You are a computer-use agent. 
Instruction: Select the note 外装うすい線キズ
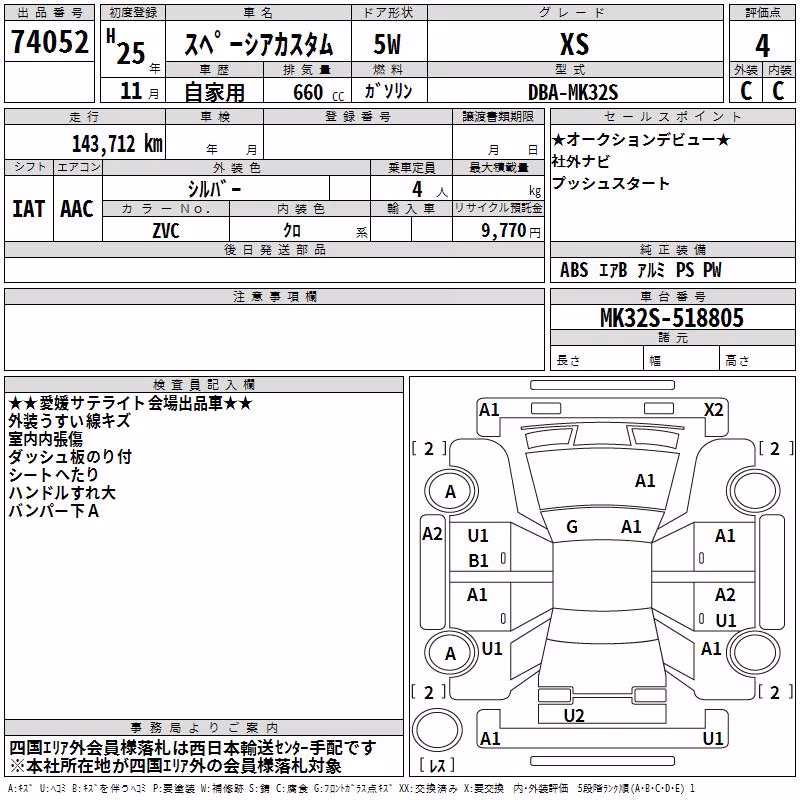(70, 421)
